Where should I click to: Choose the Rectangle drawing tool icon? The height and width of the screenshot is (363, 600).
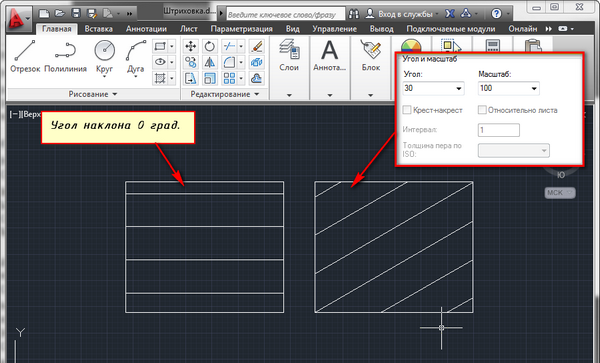click(160, 46)
